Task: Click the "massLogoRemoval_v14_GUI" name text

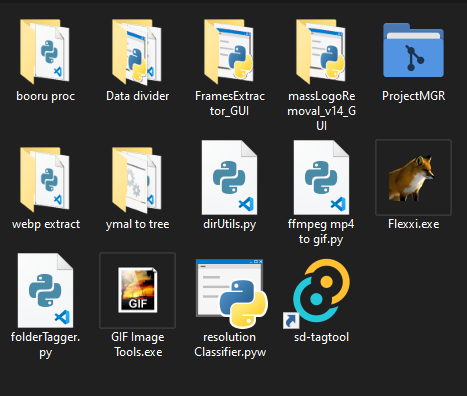Action: (x=321, y=111)
